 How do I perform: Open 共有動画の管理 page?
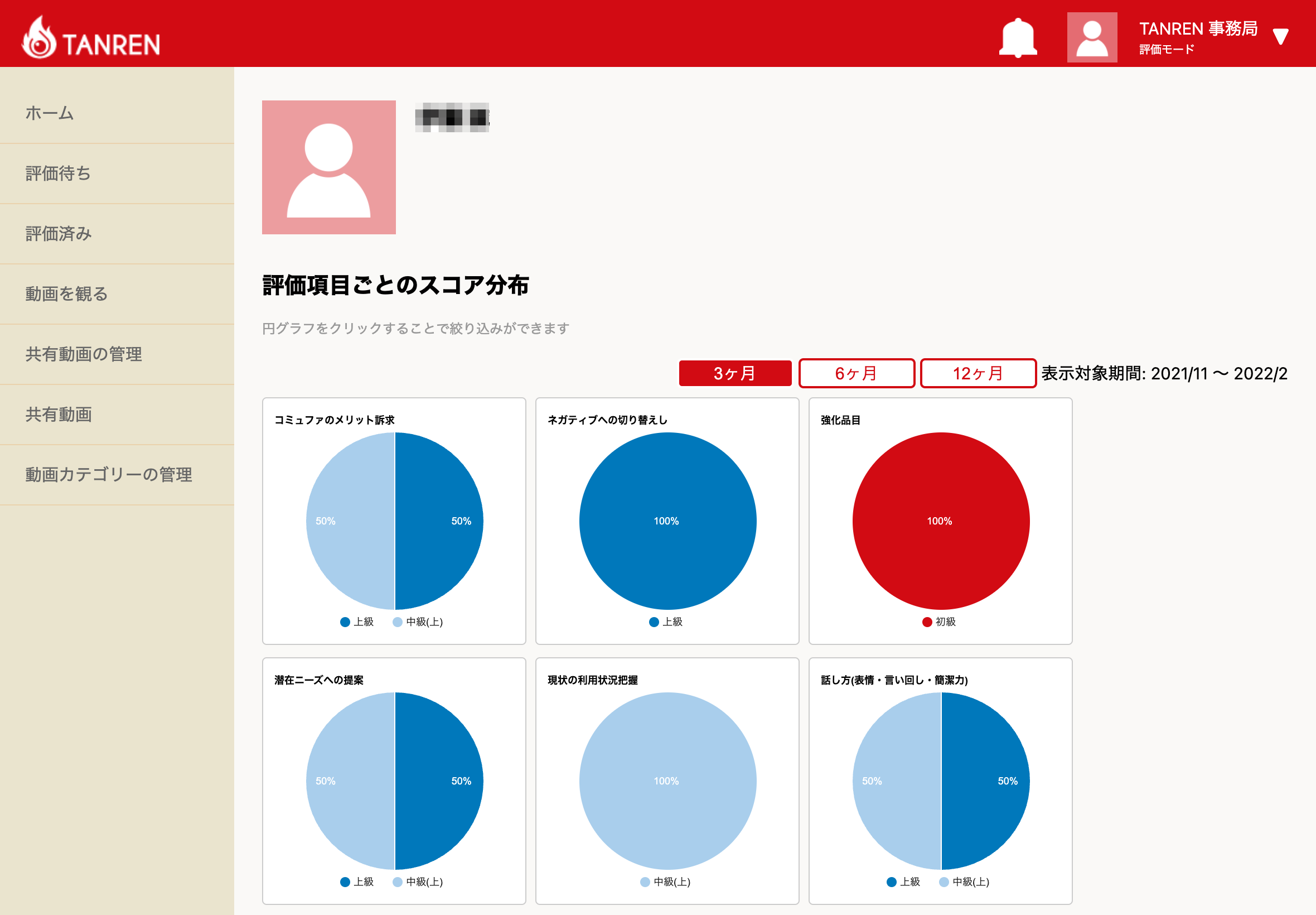point(84,354)
